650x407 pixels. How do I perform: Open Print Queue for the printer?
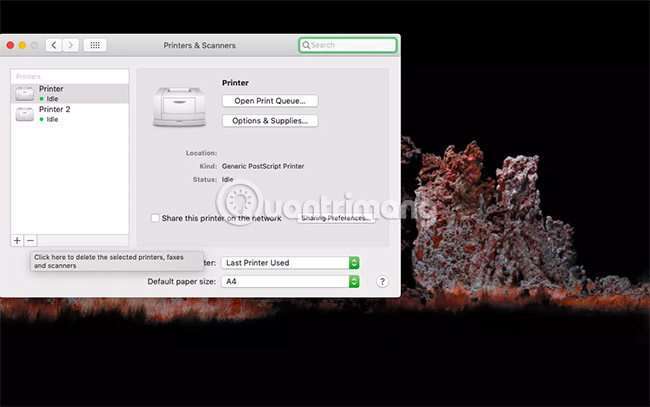[x=270, y=101]
